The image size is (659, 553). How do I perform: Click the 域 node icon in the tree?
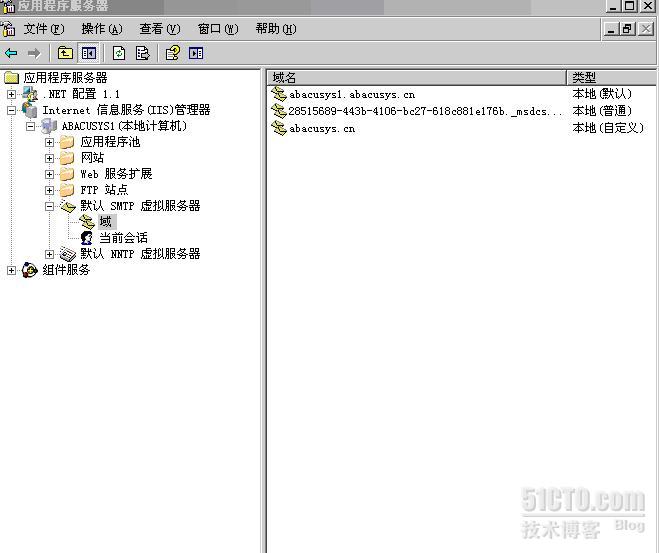87,222
